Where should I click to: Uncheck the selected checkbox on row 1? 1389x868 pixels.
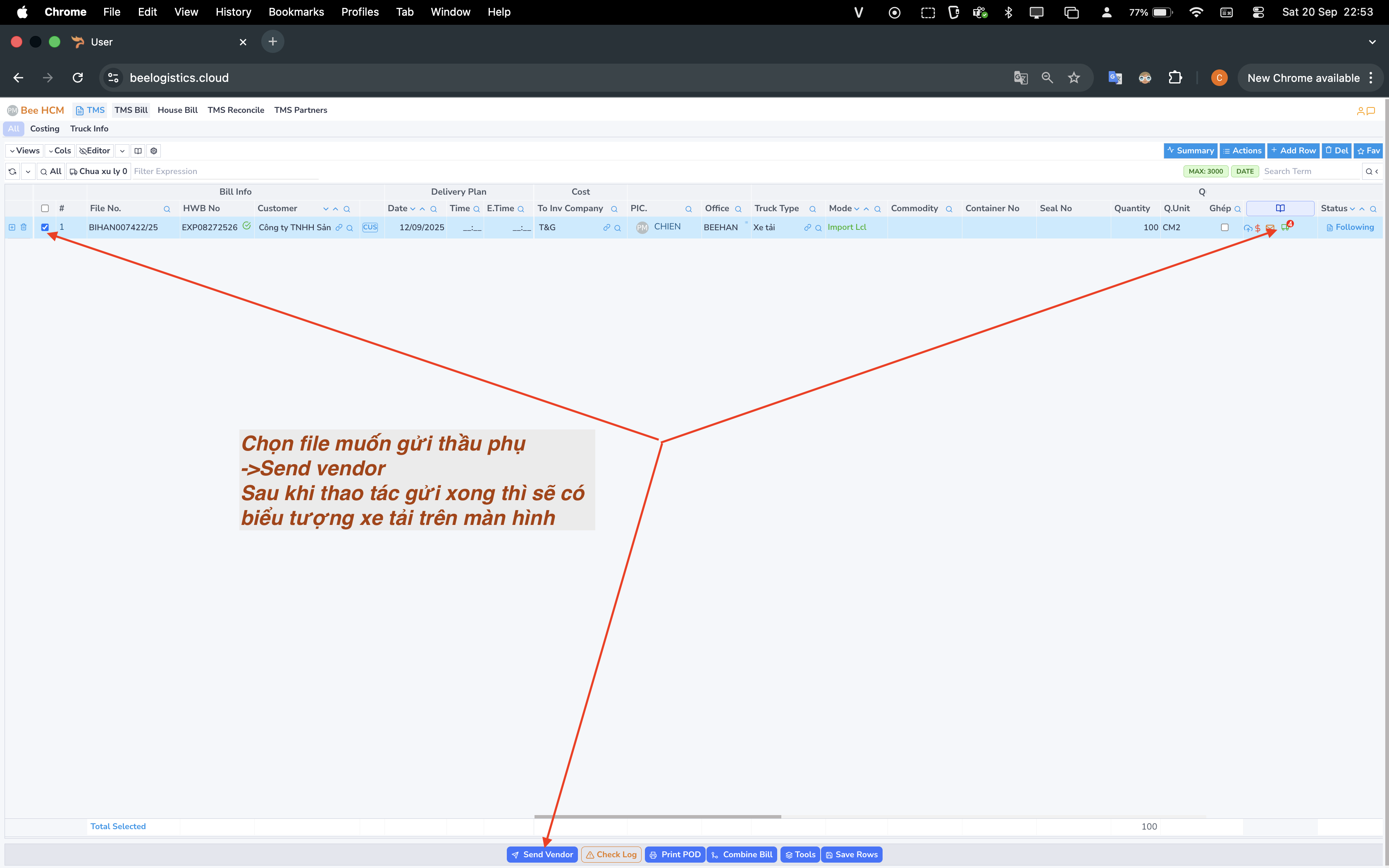45,227
